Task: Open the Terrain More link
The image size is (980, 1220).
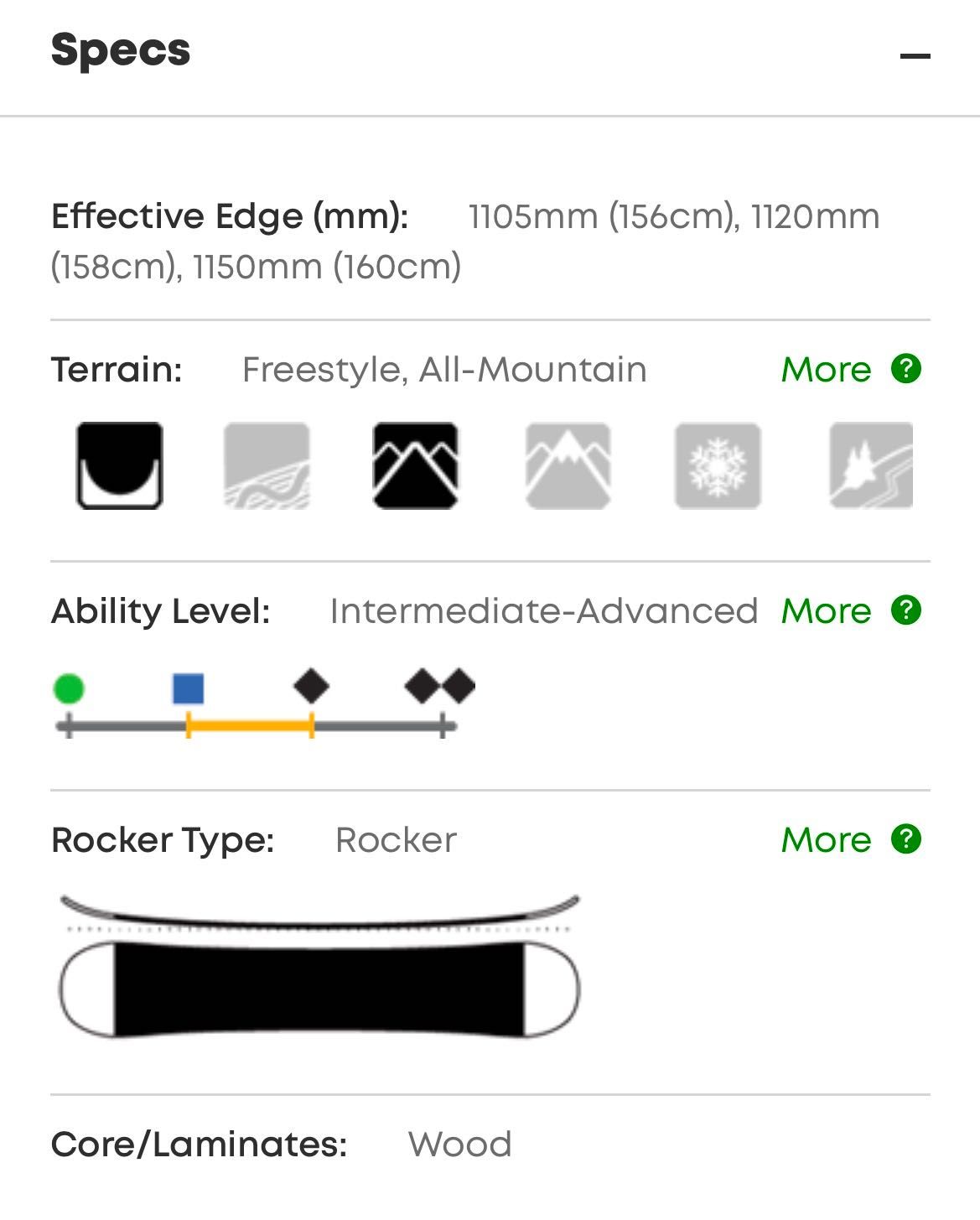Action: 826,369
